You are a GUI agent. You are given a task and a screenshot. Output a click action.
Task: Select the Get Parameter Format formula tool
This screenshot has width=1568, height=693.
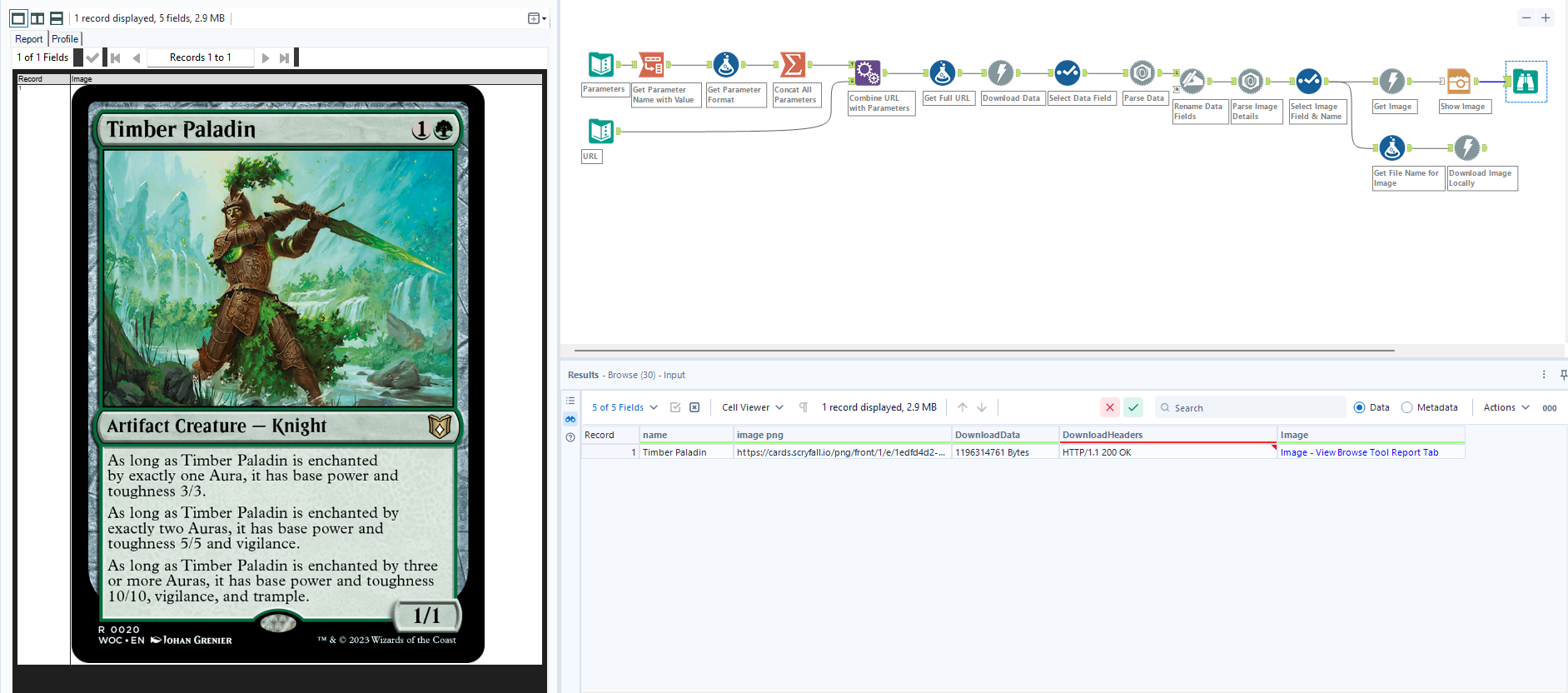point(726,64)
